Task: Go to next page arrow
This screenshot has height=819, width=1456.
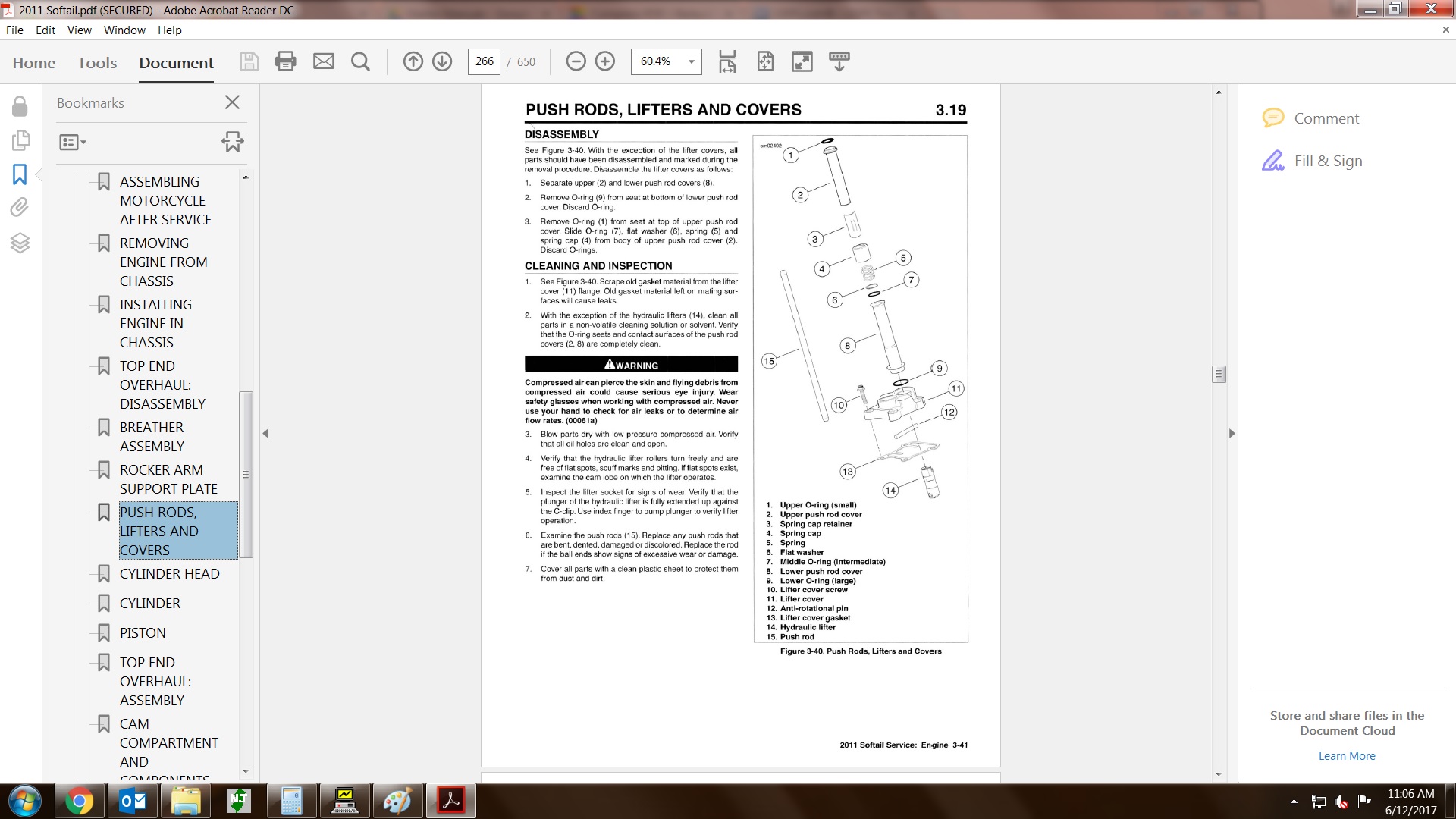Action: point(442,61)
